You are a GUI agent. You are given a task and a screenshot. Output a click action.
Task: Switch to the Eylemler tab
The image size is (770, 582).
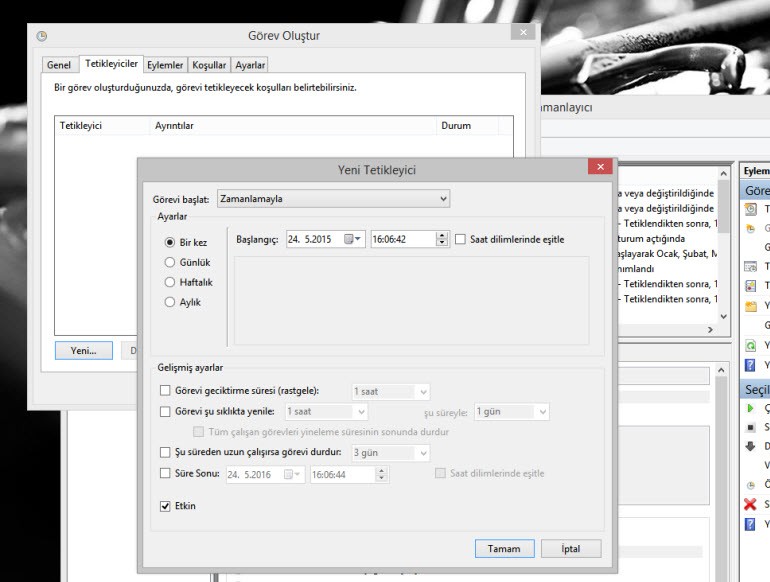[165, 65]
